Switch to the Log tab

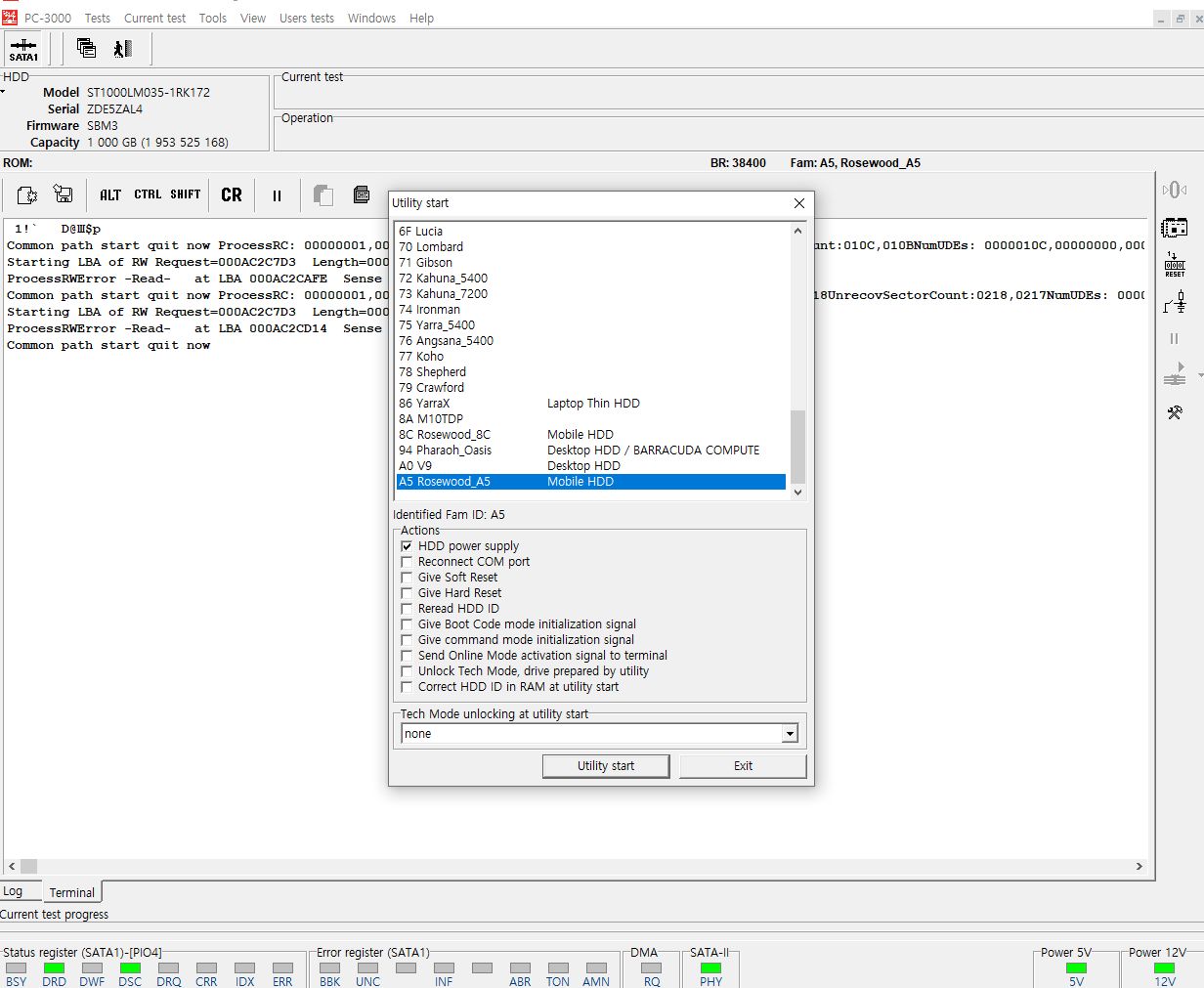click(x=13, y=891)
